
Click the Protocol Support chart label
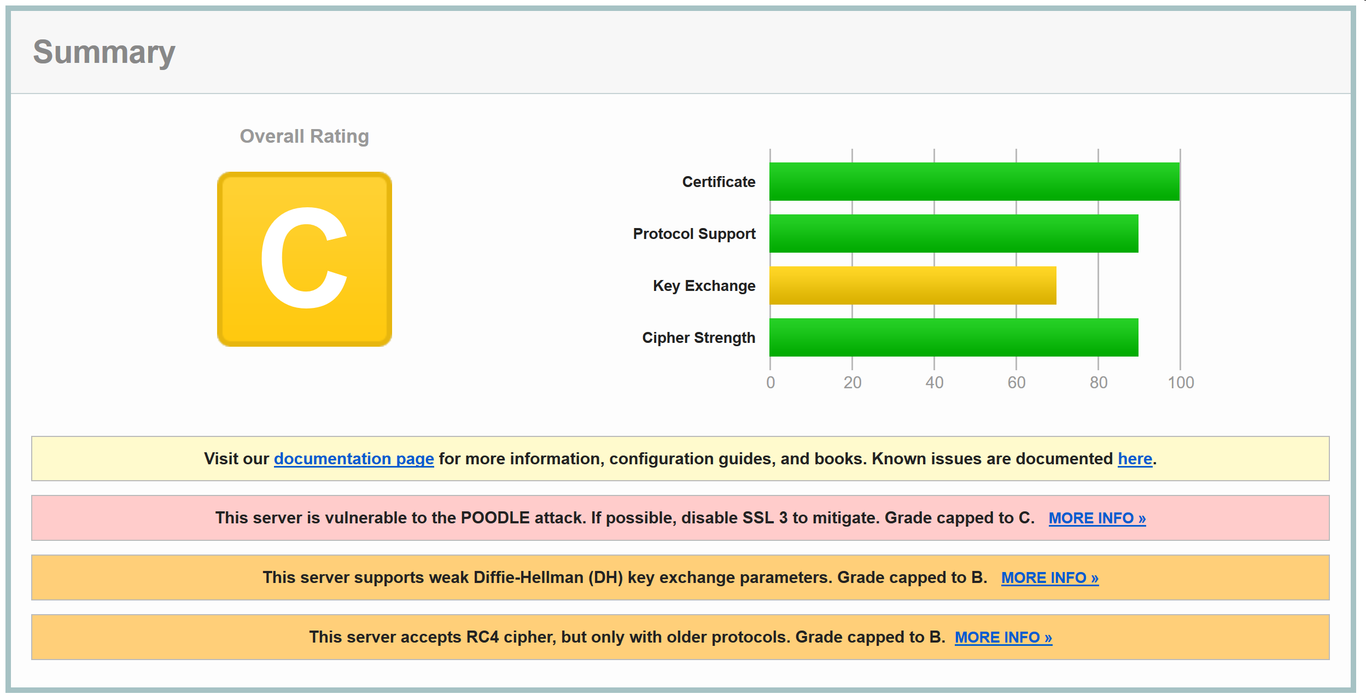[x=694, y=234]
